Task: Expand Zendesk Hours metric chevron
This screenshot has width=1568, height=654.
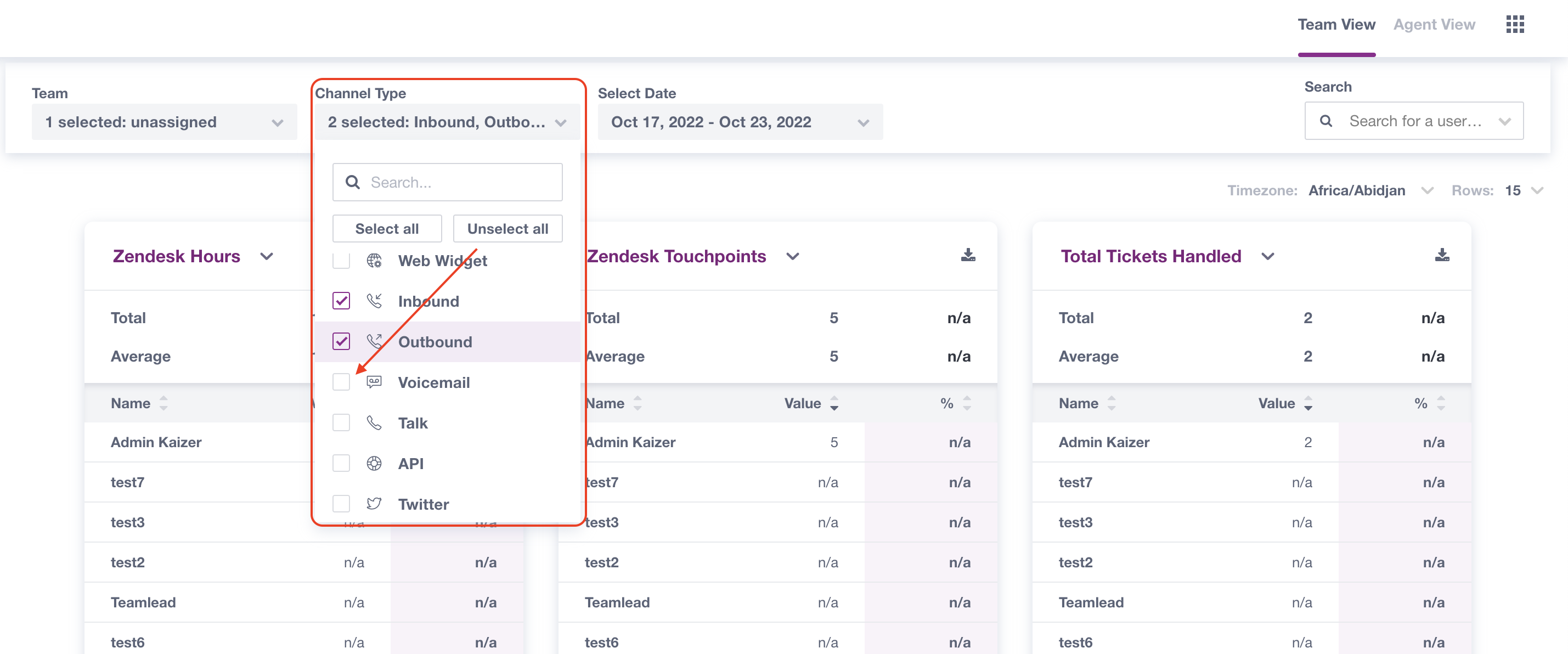Action: 266,256
